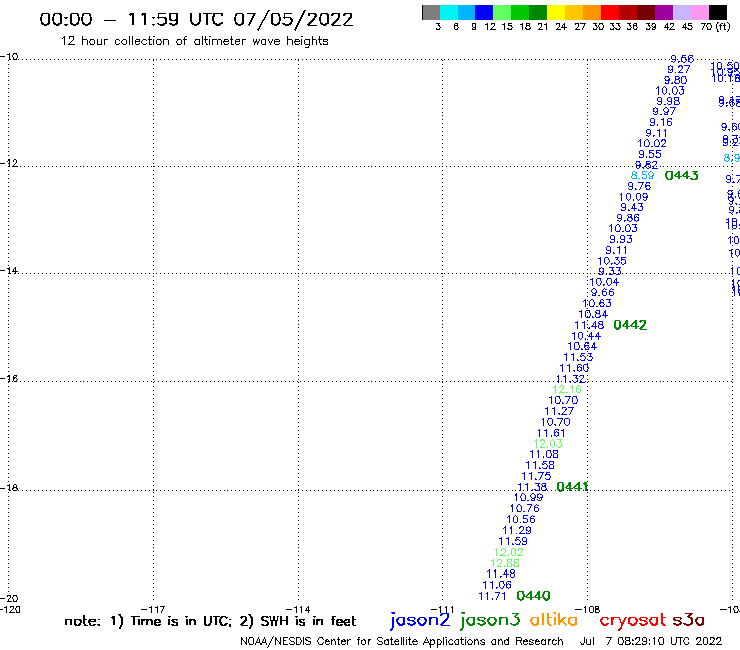Click the pink swatch in the color scale

click(699, 12)
